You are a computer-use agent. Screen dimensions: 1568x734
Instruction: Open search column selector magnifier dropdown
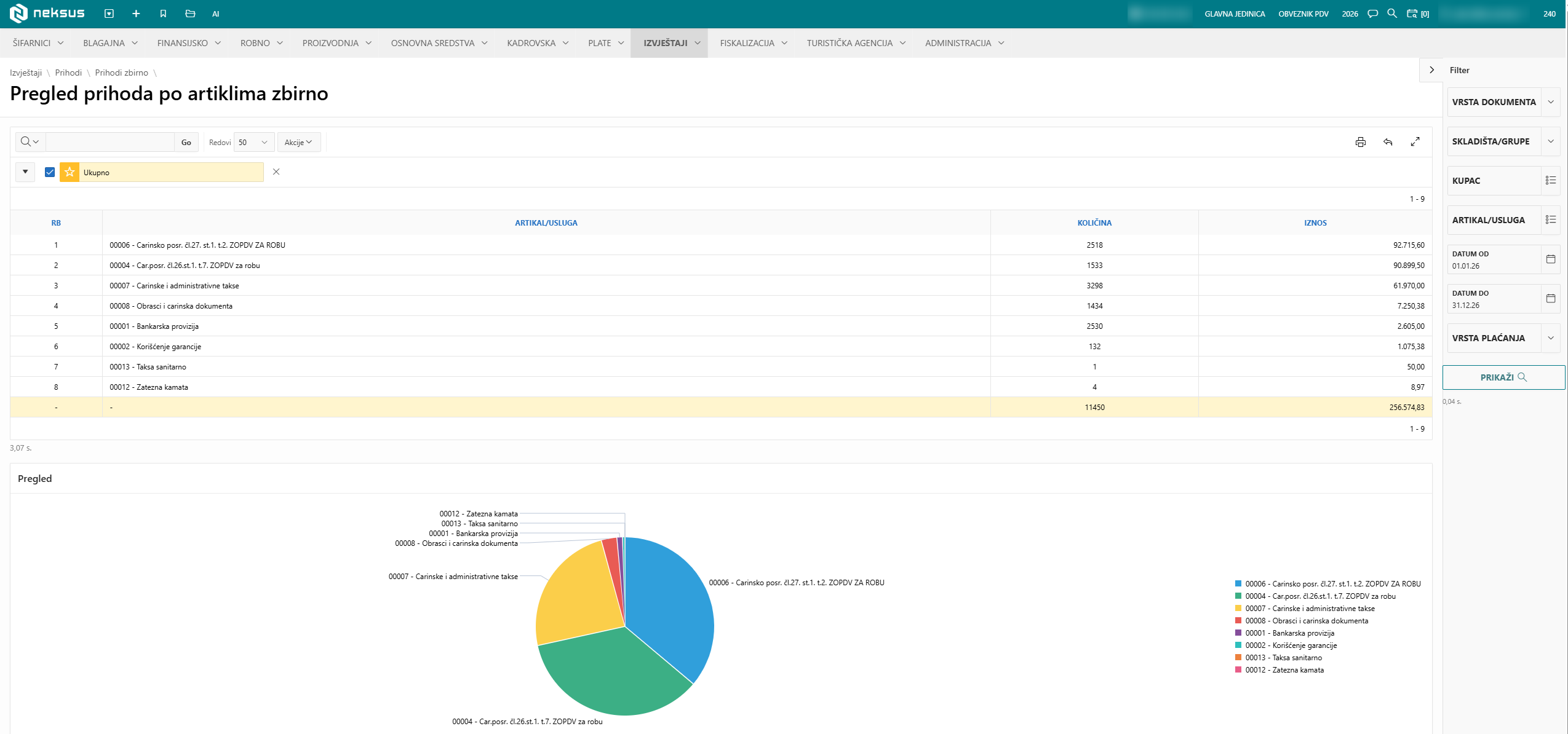click(x=30, y=142)
